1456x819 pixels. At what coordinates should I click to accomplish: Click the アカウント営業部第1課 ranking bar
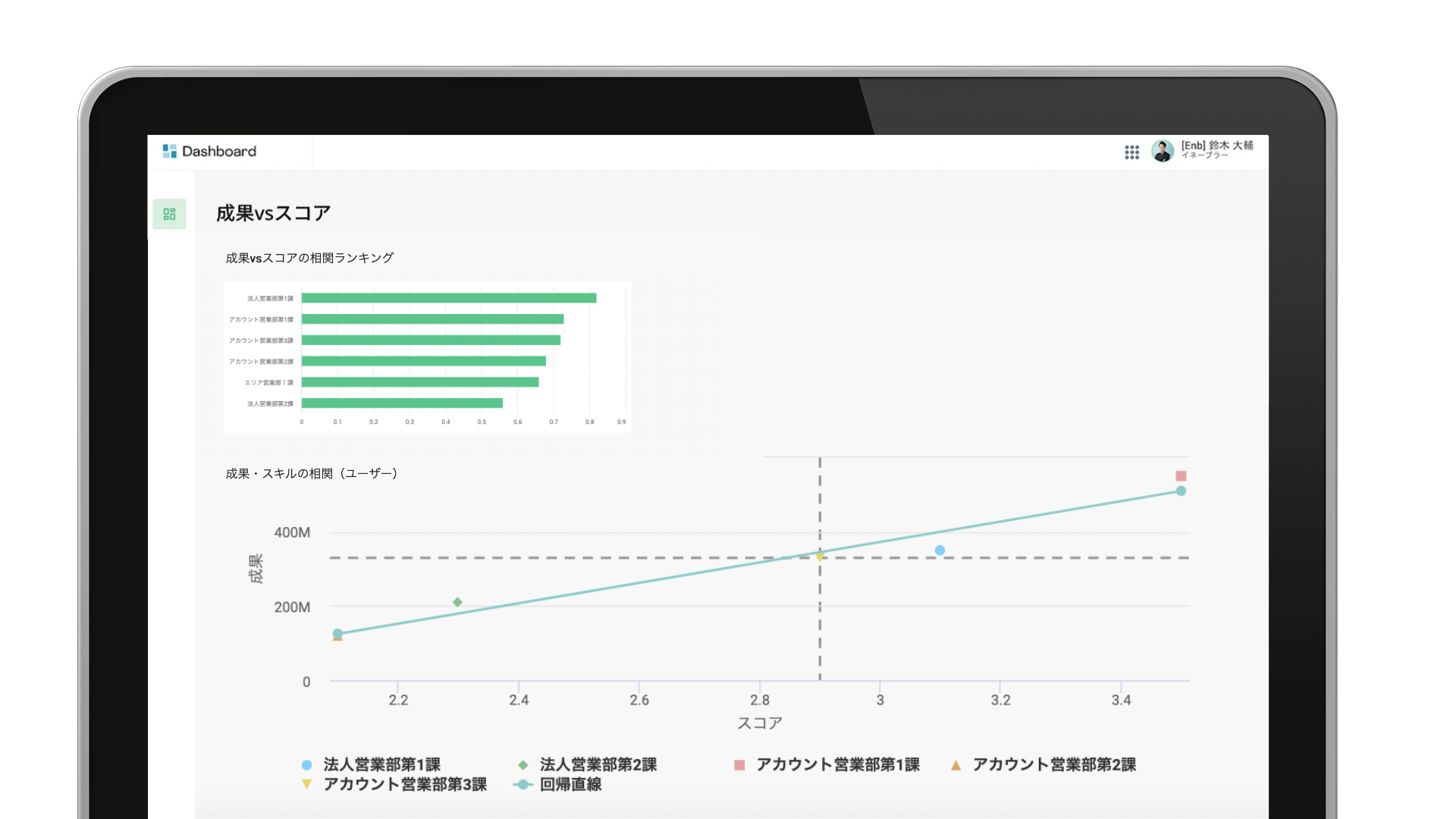tap(432, 319)
